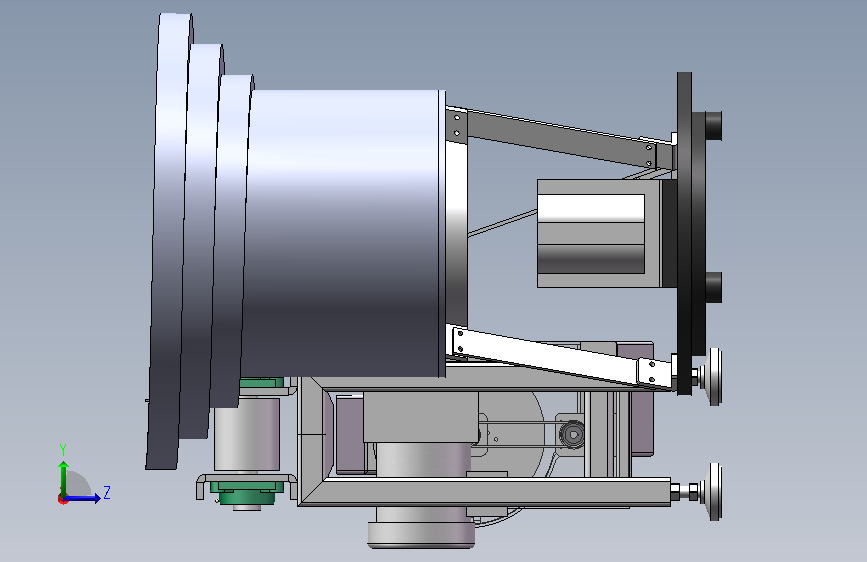This screenshot has height=562, width=867.
Task: Select the hex socket bolt head in the frame
Action: [572, 434]
